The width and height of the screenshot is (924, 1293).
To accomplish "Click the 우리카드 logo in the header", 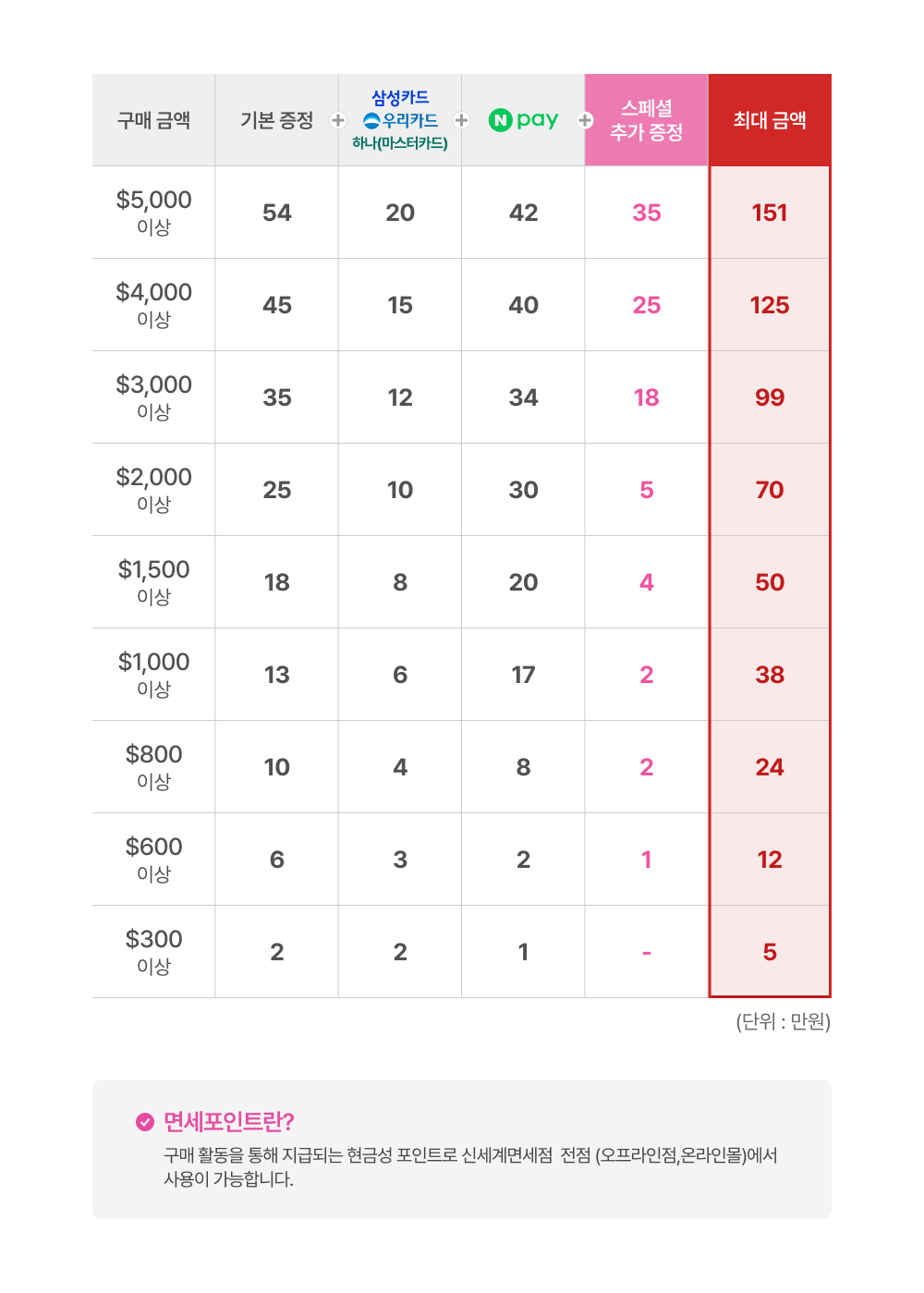I will (x=400, y=120).
